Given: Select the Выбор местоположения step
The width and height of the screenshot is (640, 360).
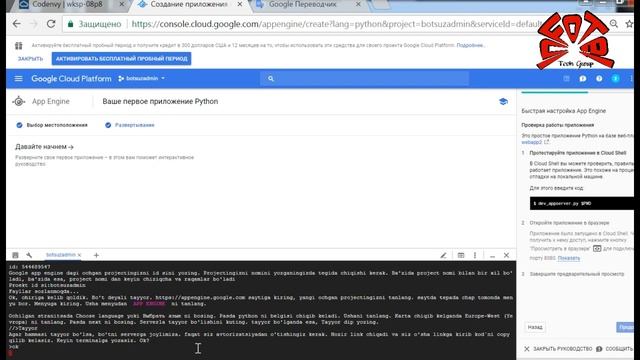Looking at the screenshot, I should click(52, 125).
